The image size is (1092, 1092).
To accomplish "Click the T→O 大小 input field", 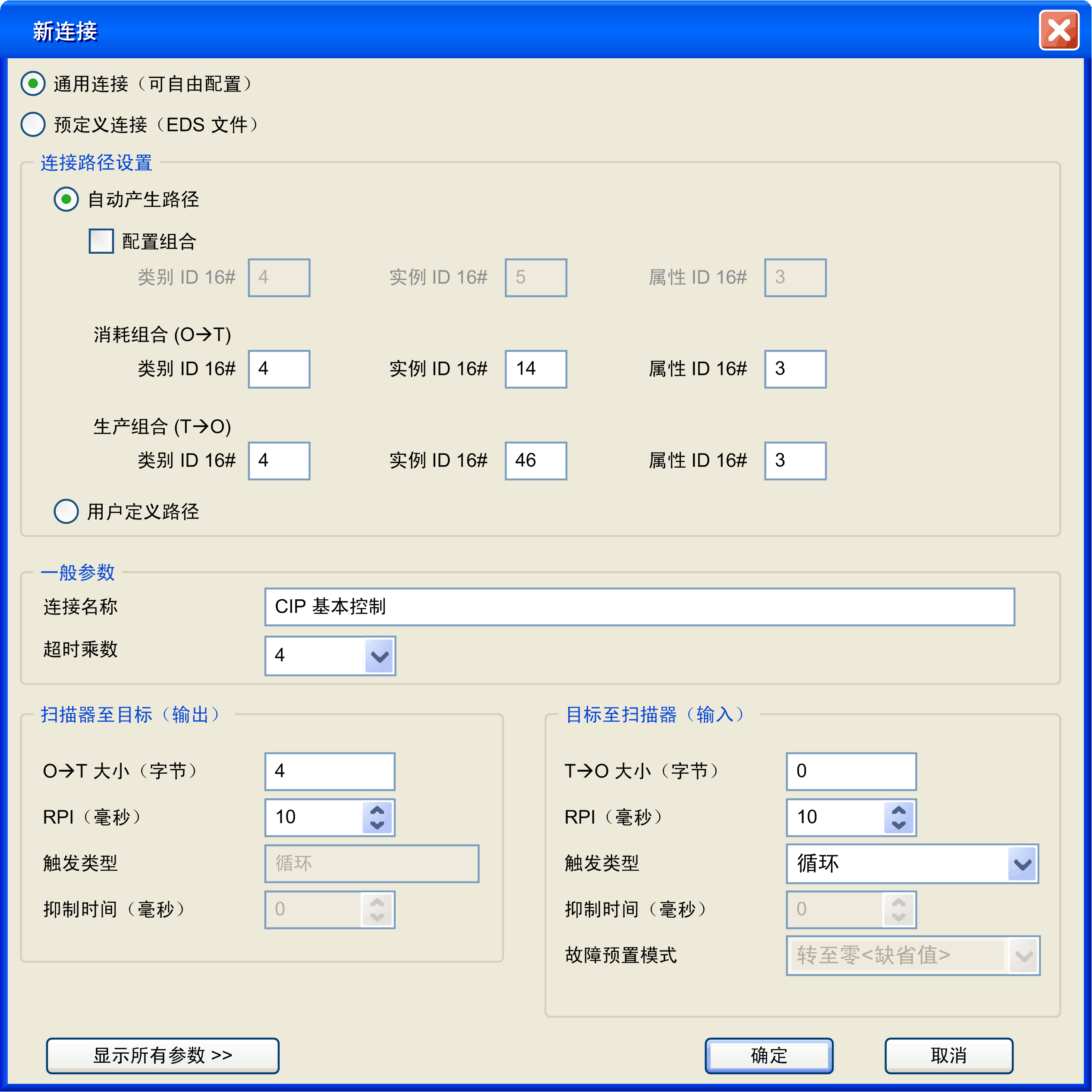I will tap(851, 771).
